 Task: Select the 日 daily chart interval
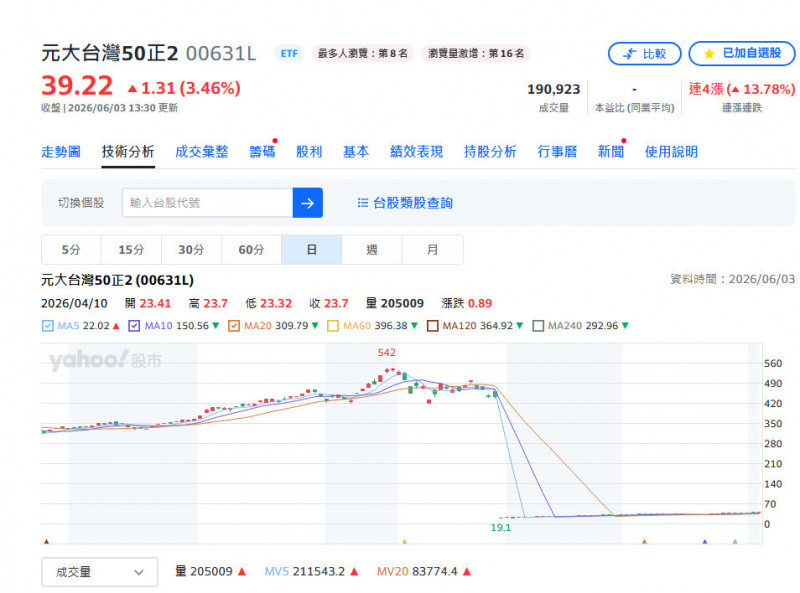pos(312,250)
